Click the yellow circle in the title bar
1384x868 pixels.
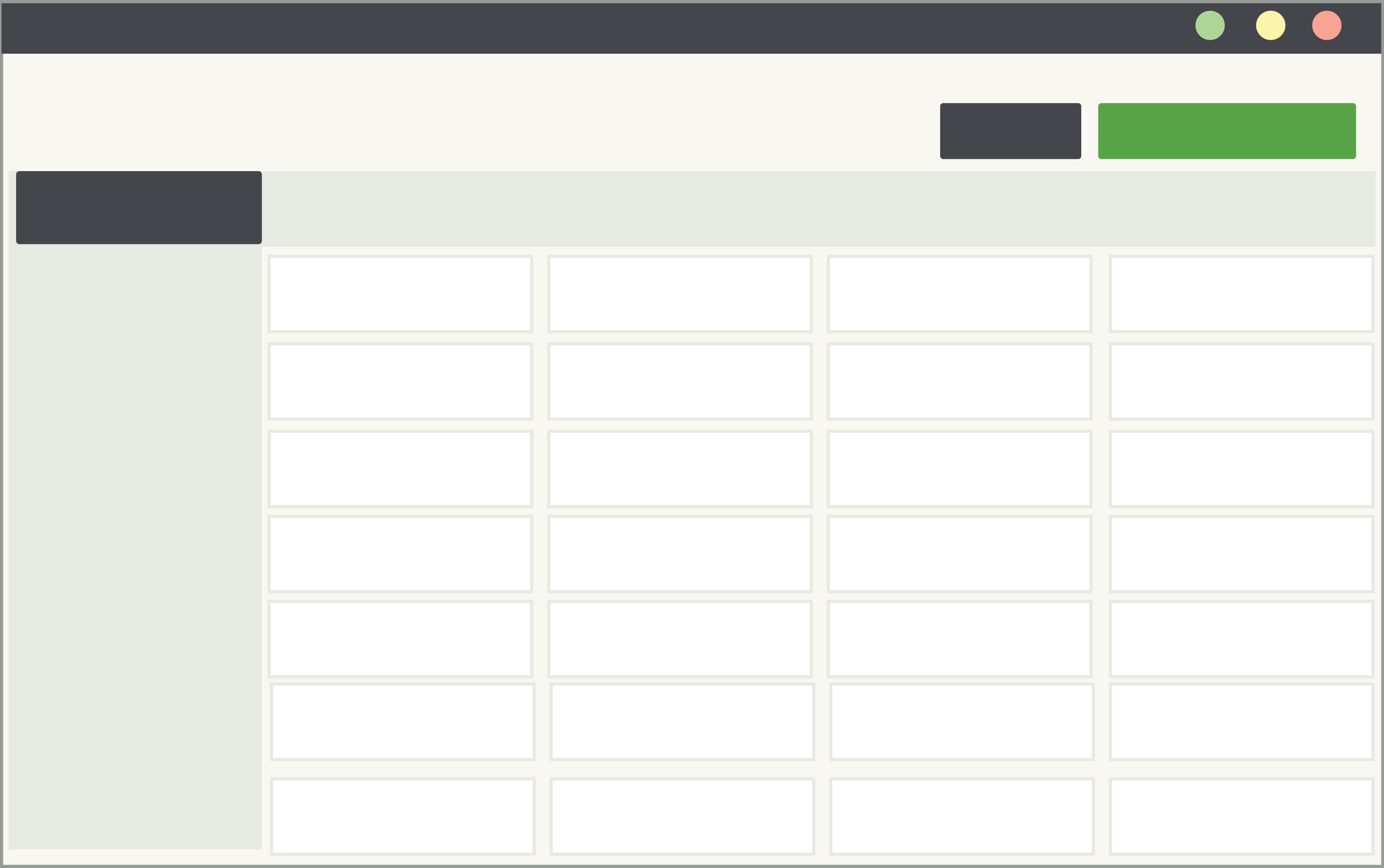(1270, 25)
